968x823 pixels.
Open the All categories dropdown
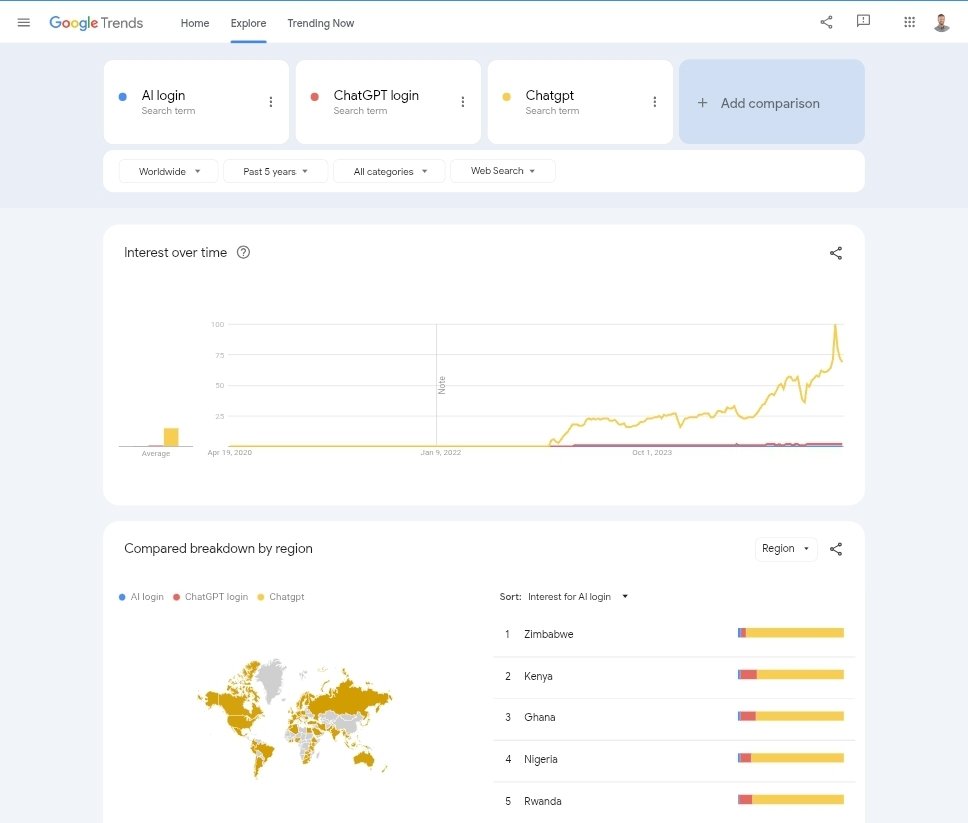(x=389, y=171)
